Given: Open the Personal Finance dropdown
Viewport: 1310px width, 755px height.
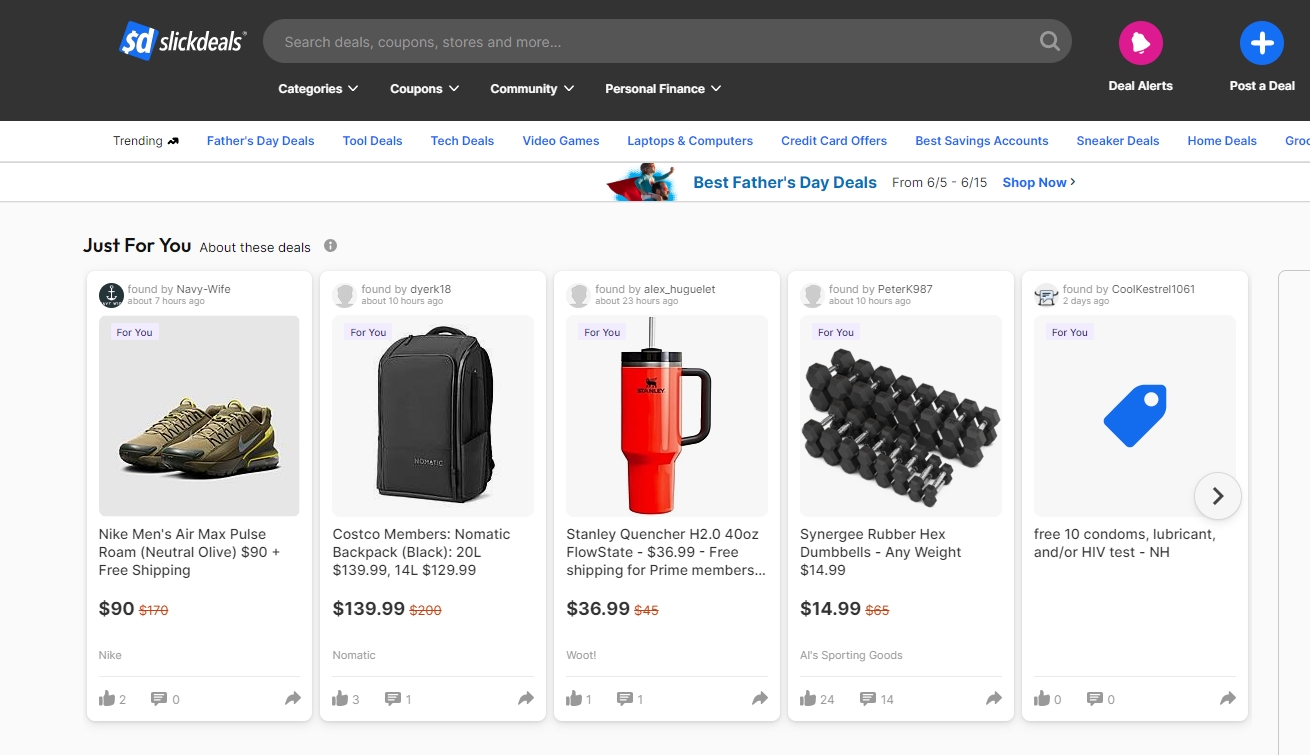Looking at the screenshot, I should (x=663, y=89).
